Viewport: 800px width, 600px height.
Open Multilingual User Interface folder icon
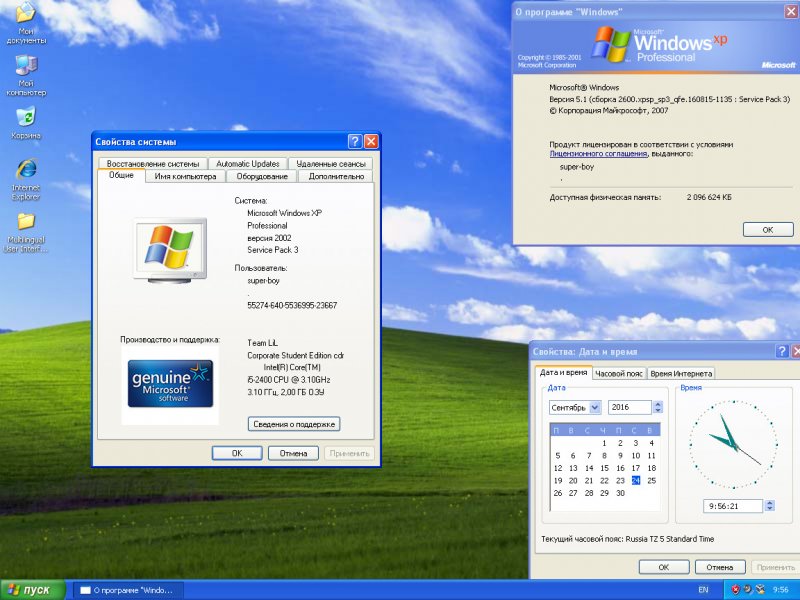click(26, 232)
